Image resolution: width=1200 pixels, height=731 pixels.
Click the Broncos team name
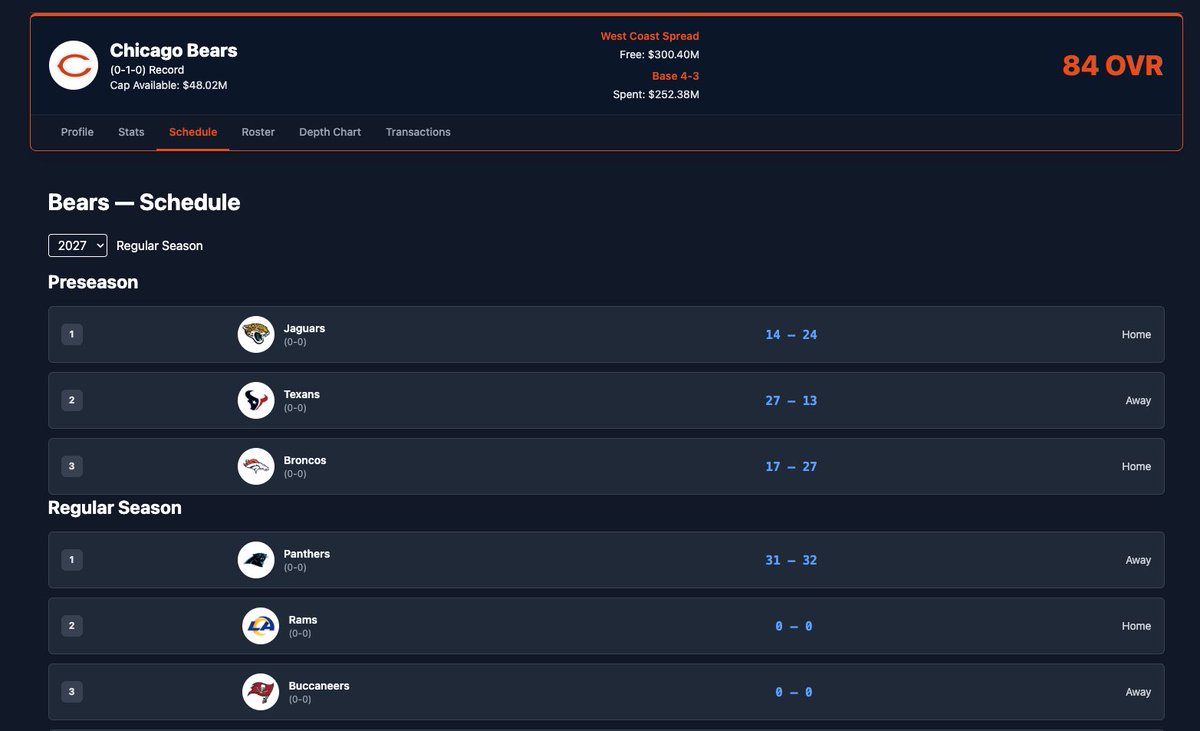[305, 460]
